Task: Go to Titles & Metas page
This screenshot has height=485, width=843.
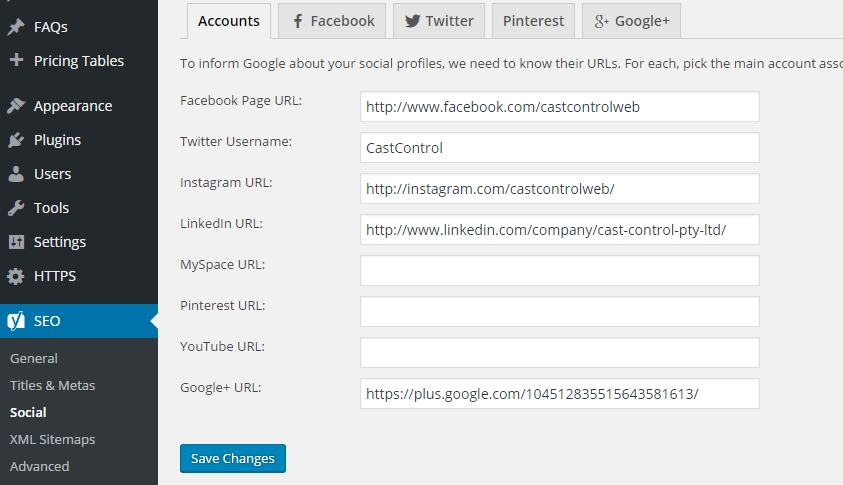Action: [52, 386]
